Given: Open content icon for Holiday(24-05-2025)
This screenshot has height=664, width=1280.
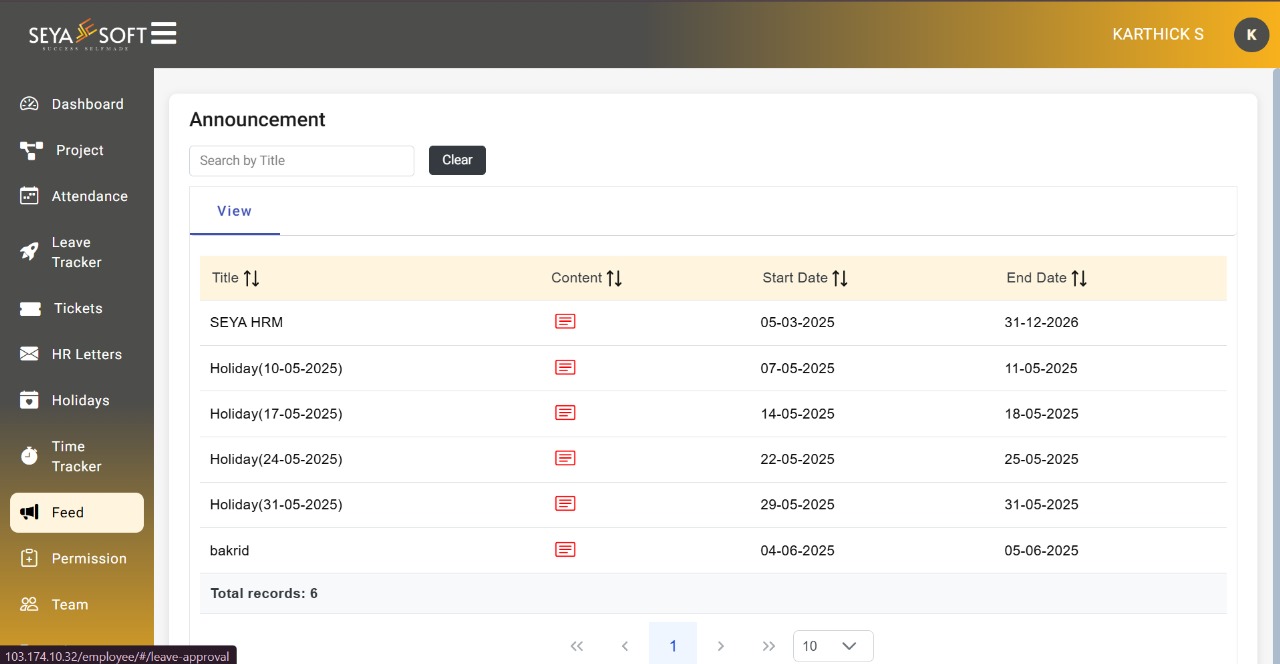Looking at the screenshot, I should [x=565, y=458].
